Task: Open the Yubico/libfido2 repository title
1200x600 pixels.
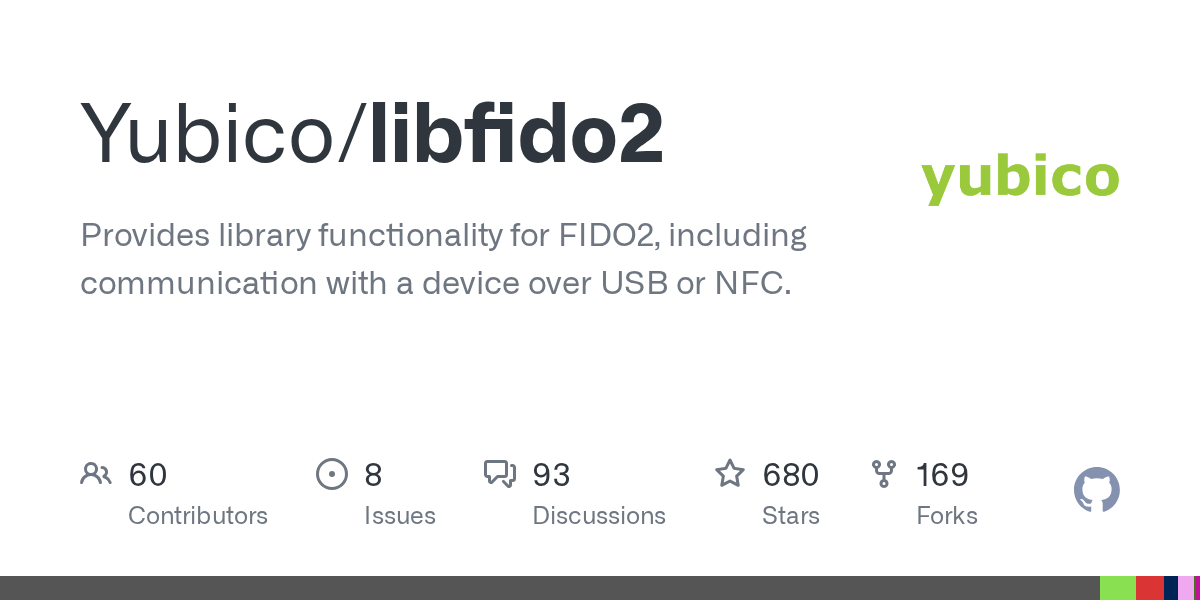Action: click(371, 135)
